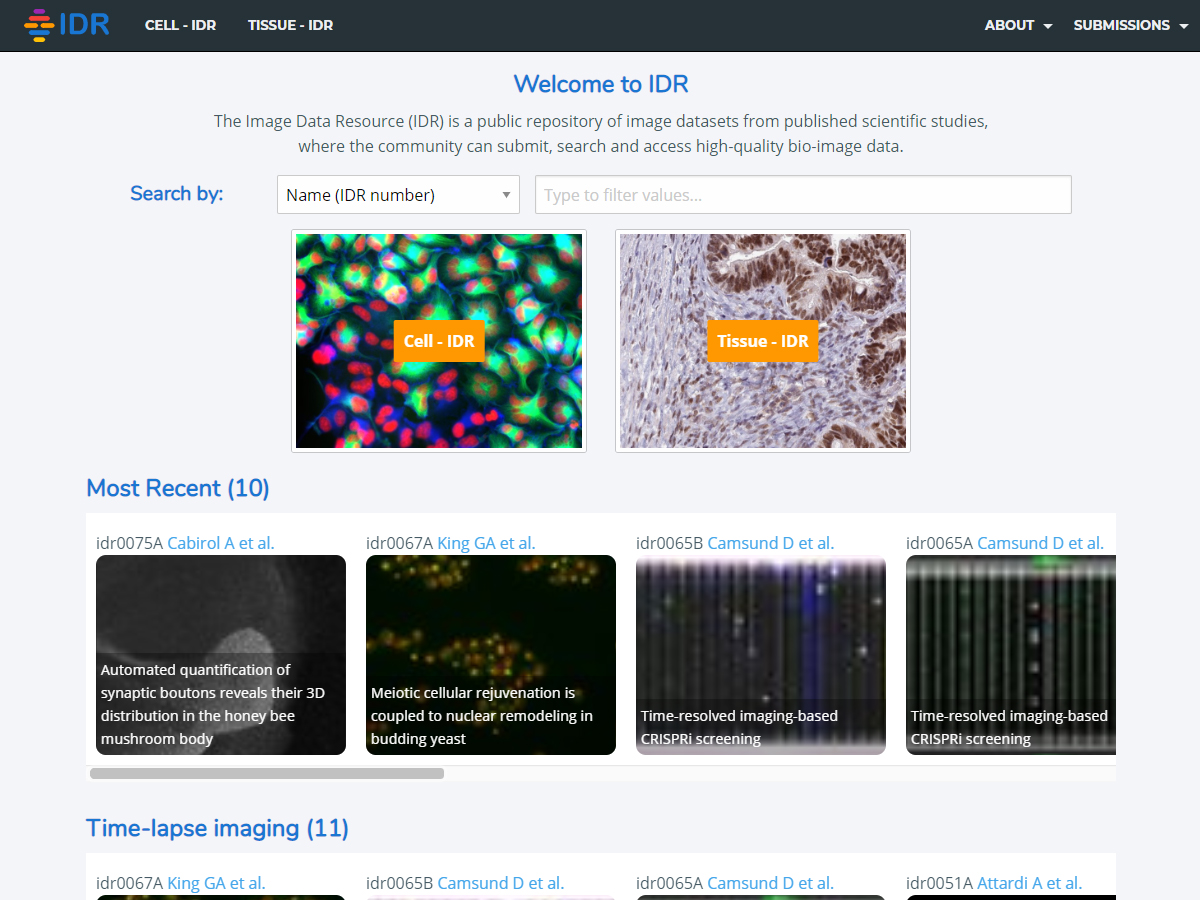1200x900 pixels.
Task: Open the Name (IDR number) search selector
Action: click(398, 195)
